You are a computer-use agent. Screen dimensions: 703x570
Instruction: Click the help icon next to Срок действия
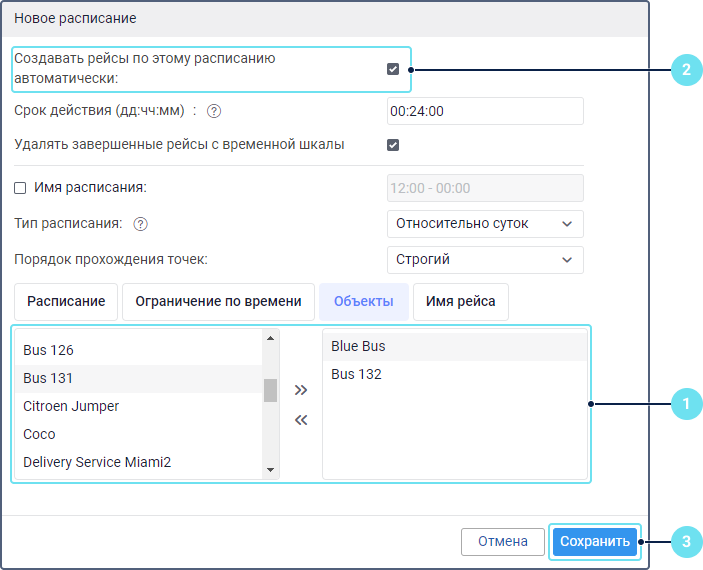tap(214, 111)
